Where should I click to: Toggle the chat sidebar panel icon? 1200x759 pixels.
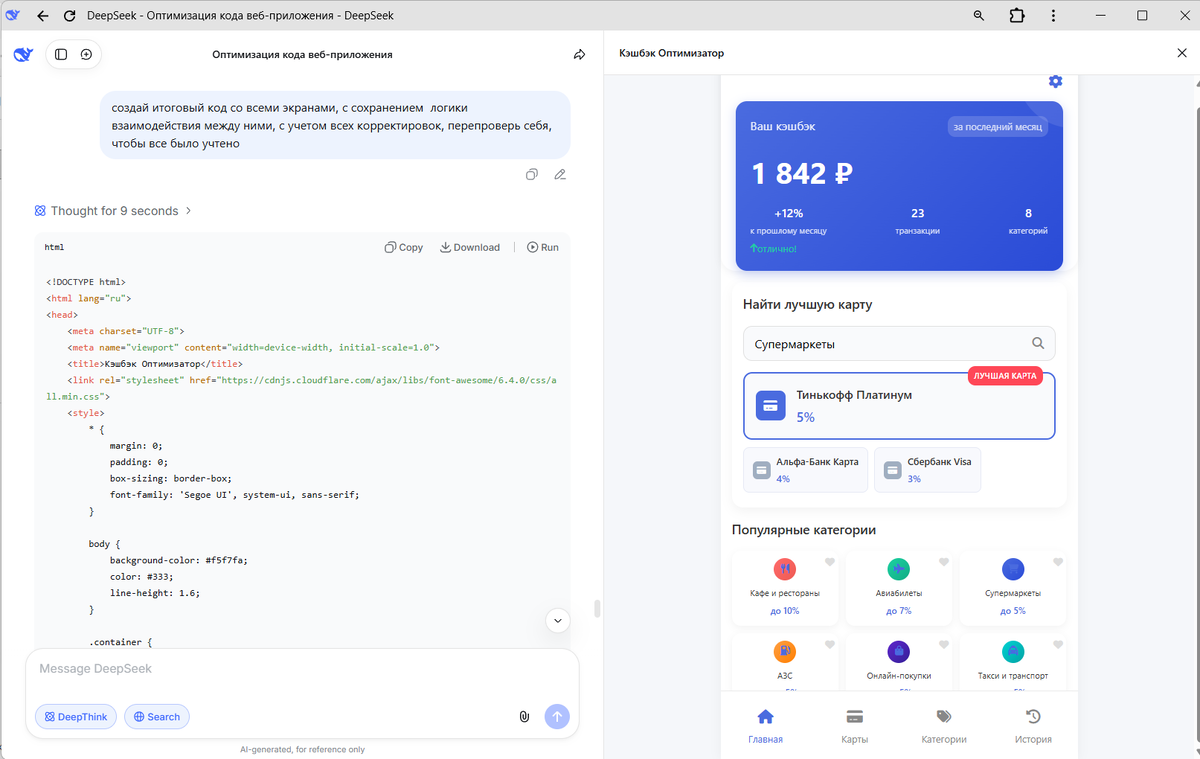tap(61, 54)
